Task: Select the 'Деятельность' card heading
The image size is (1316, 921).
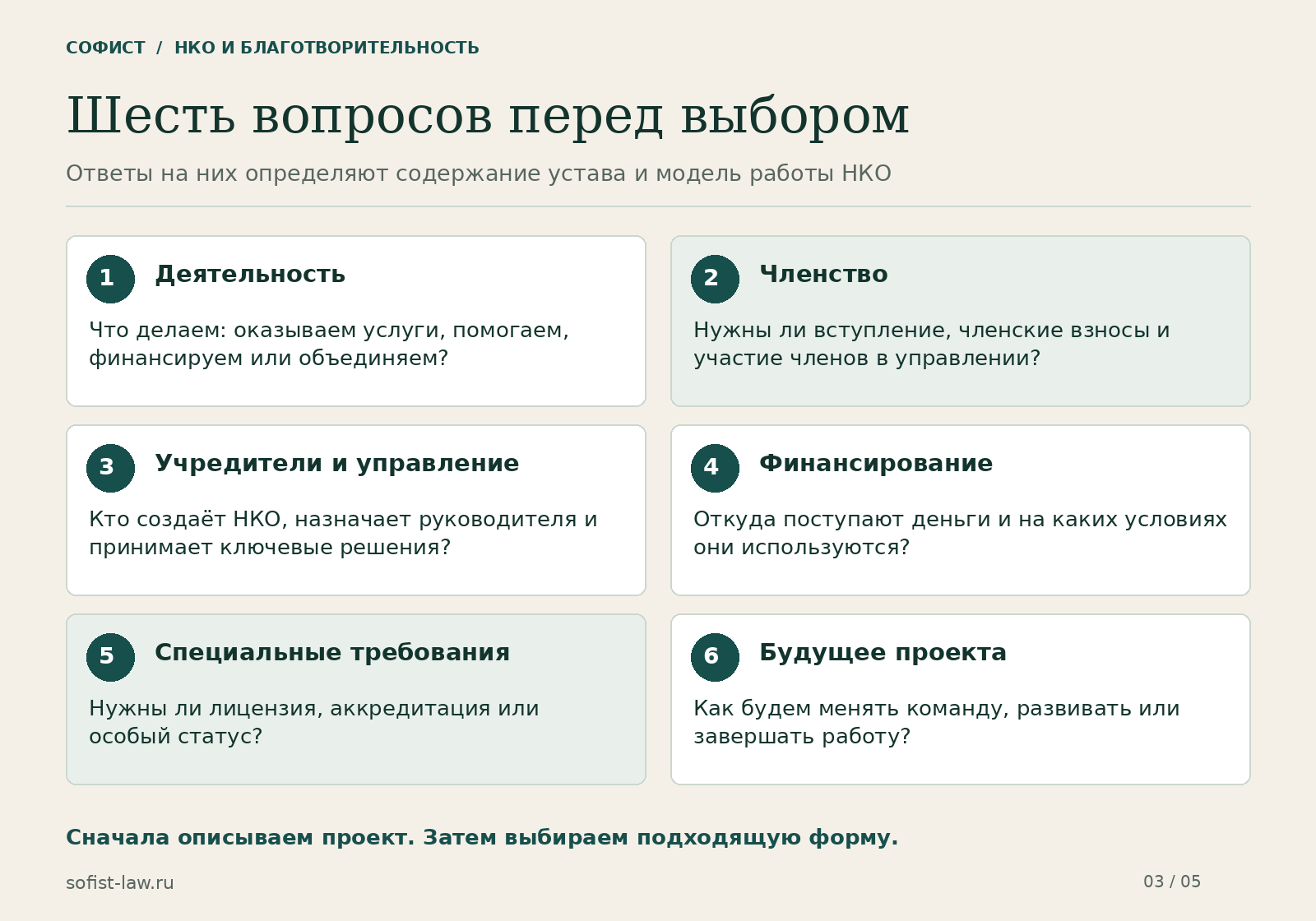Action: 250,275
